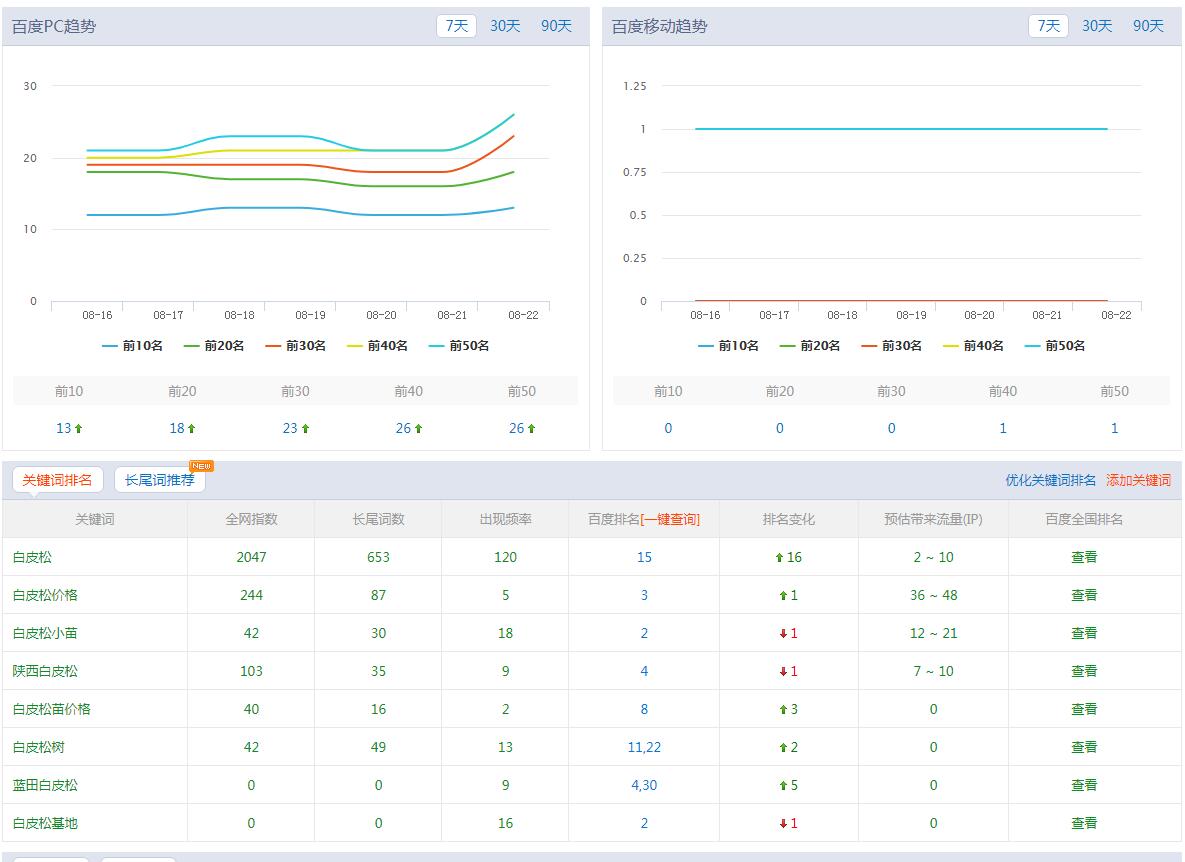Image resolution: width=1185 pixels, height=862 pixels.
Task: Switch 百度移动趋势 to 7天 view
Action: tap(1048, 26)
